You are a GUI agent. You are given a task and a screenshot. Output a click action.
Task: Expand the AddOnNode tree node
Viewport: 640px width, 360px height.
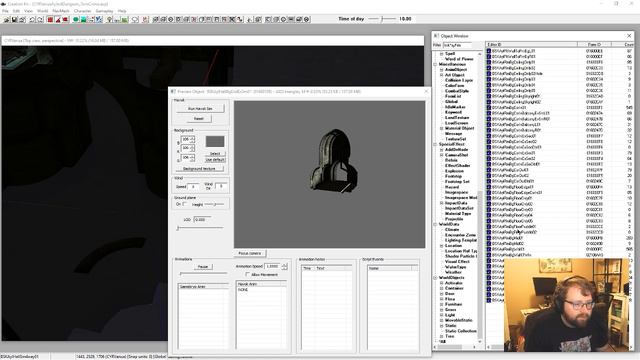(442, 150)
